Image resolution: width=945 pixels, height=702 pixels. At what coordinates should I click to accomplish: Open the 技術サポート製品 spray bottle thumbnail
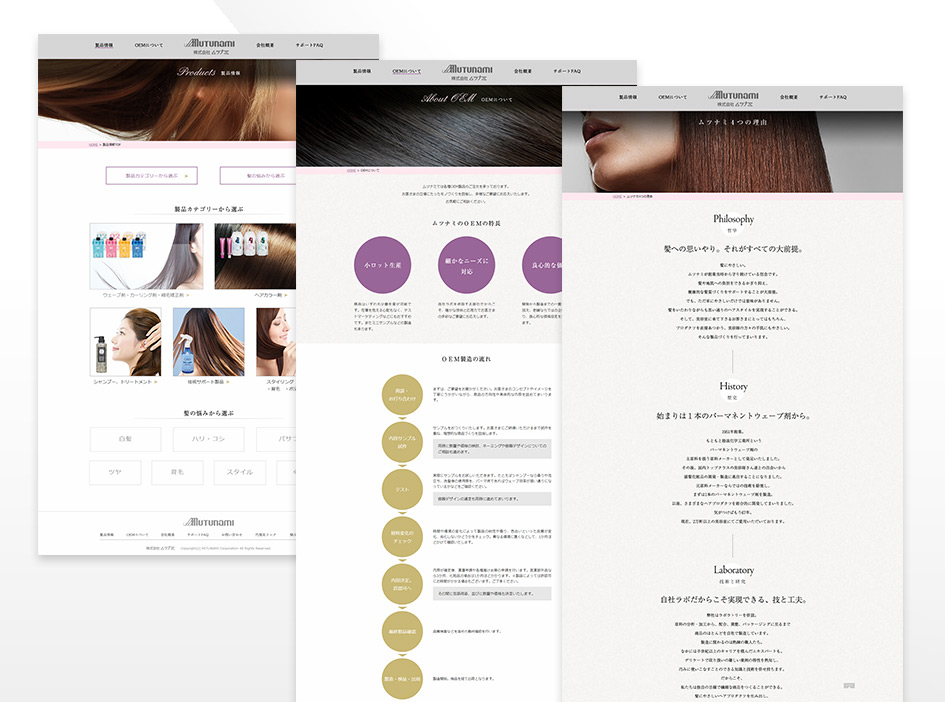tap(208, 341)
